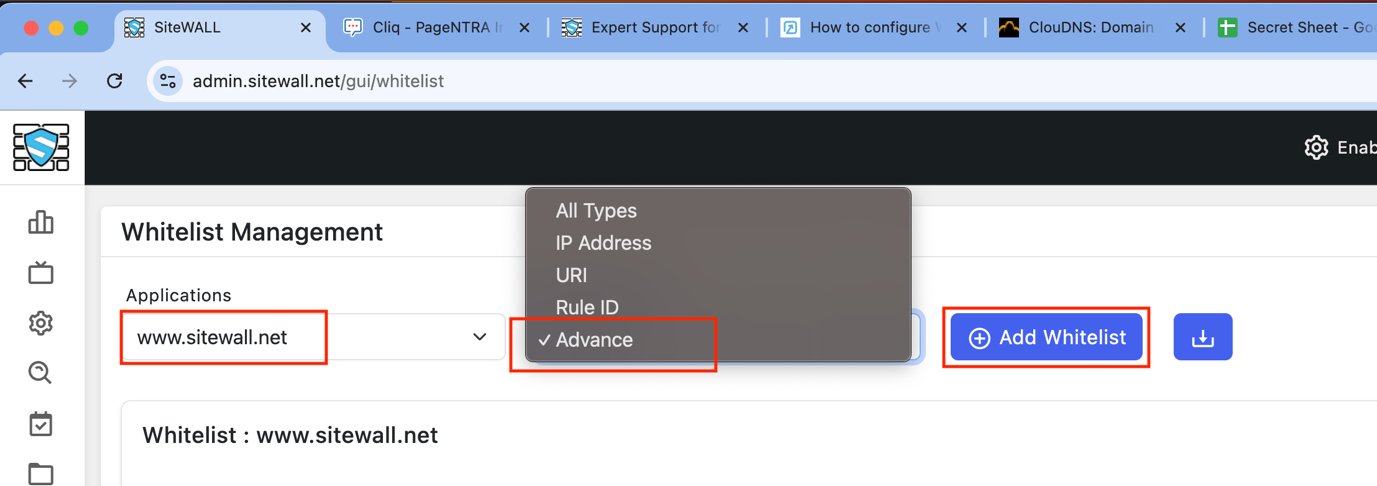The width and height of the screenshot is (1377, 486).
Task: Open the settings gear in the sidebar
Action: (x=41, y=323)
